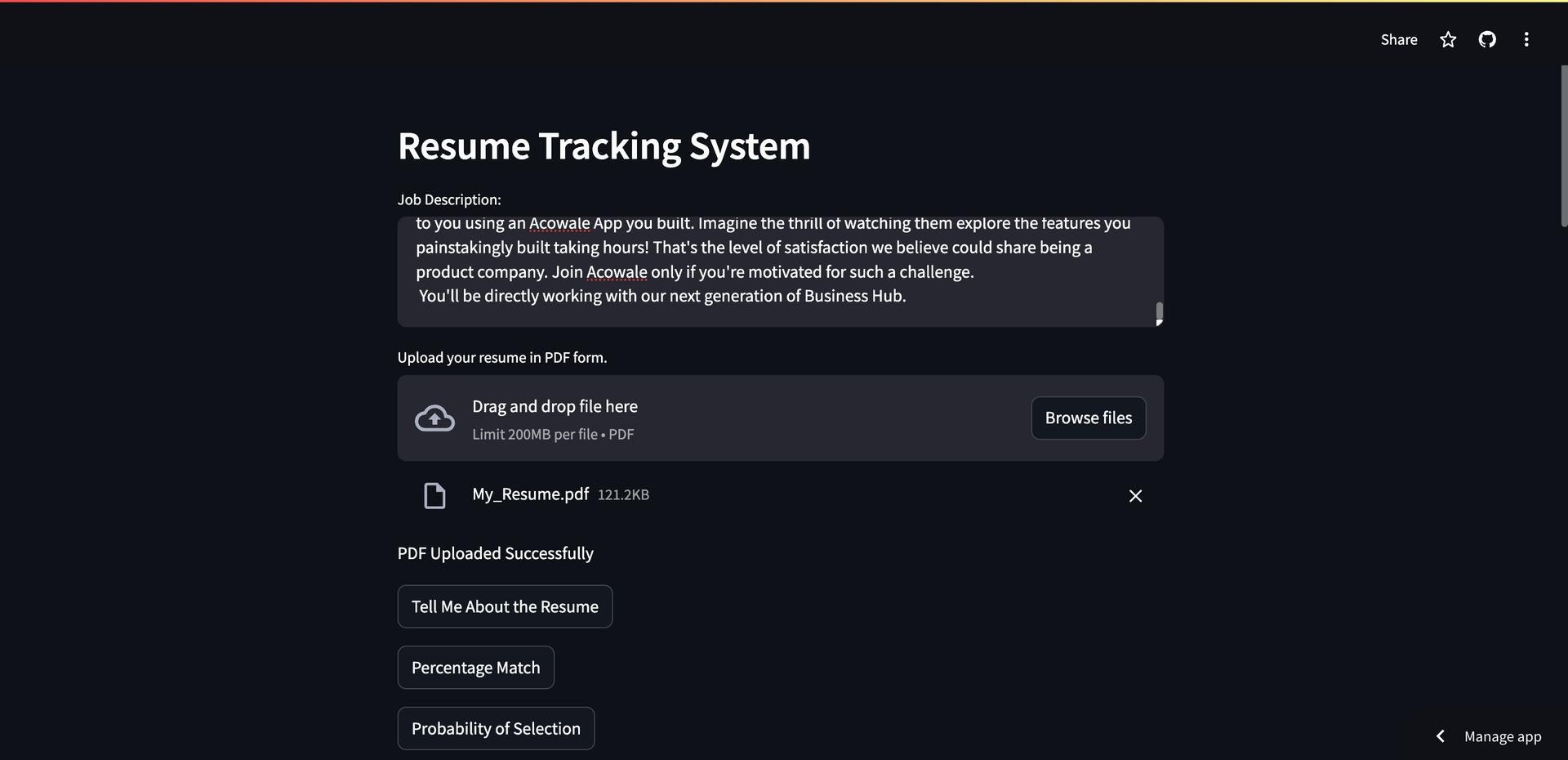Remove the uploaded My_Resume.pdf file
The height and width of the screenshot is (760, 1568).
[x=1135, y=496]
